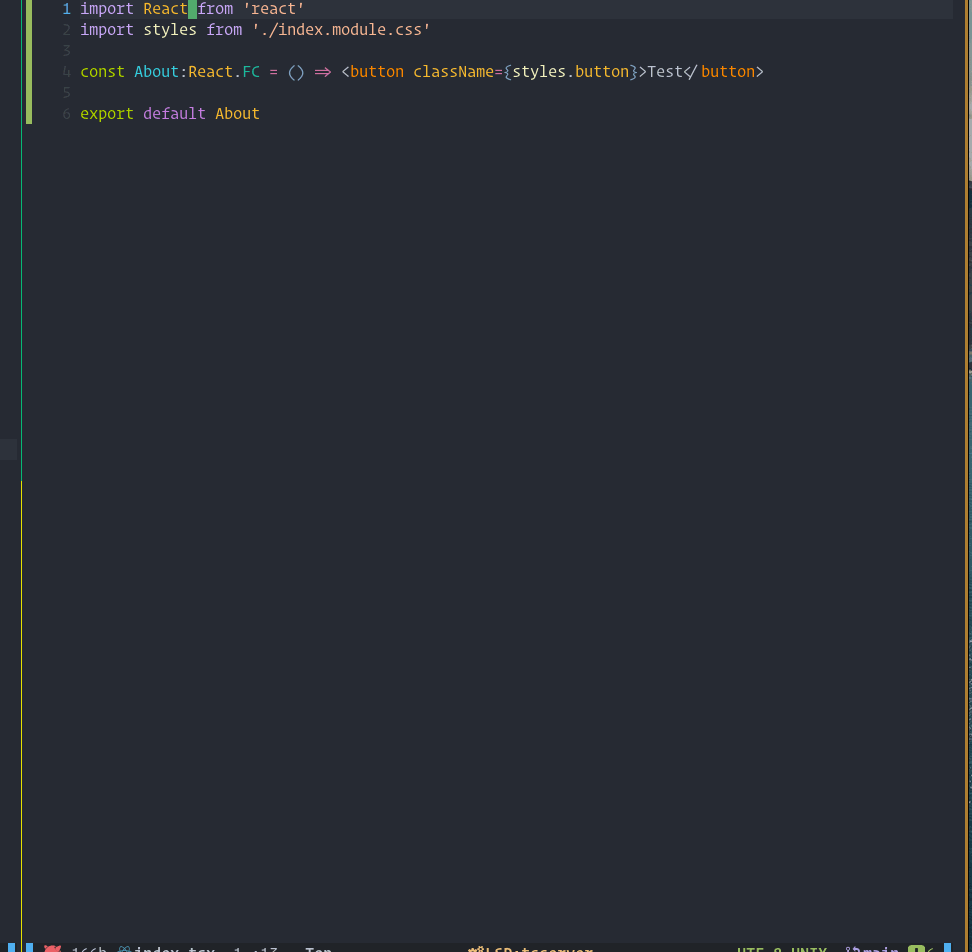
Task: Click the UNIX file format indicator
Action: coord(808,948)
